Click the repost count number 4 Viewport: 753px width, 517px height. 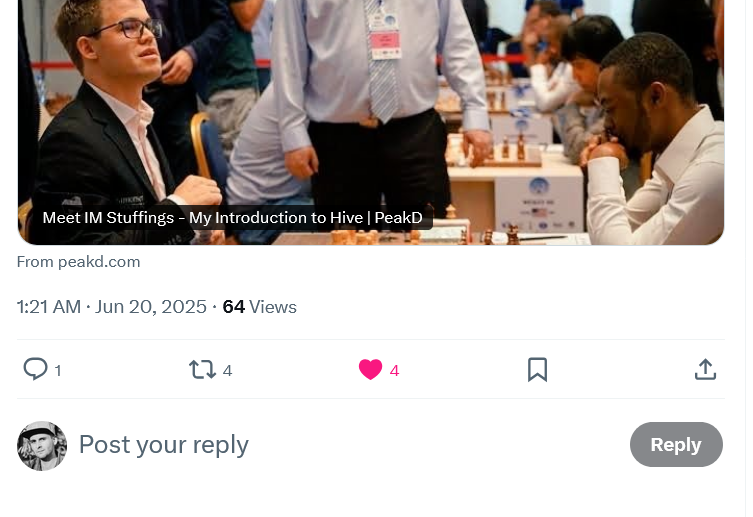228,371
